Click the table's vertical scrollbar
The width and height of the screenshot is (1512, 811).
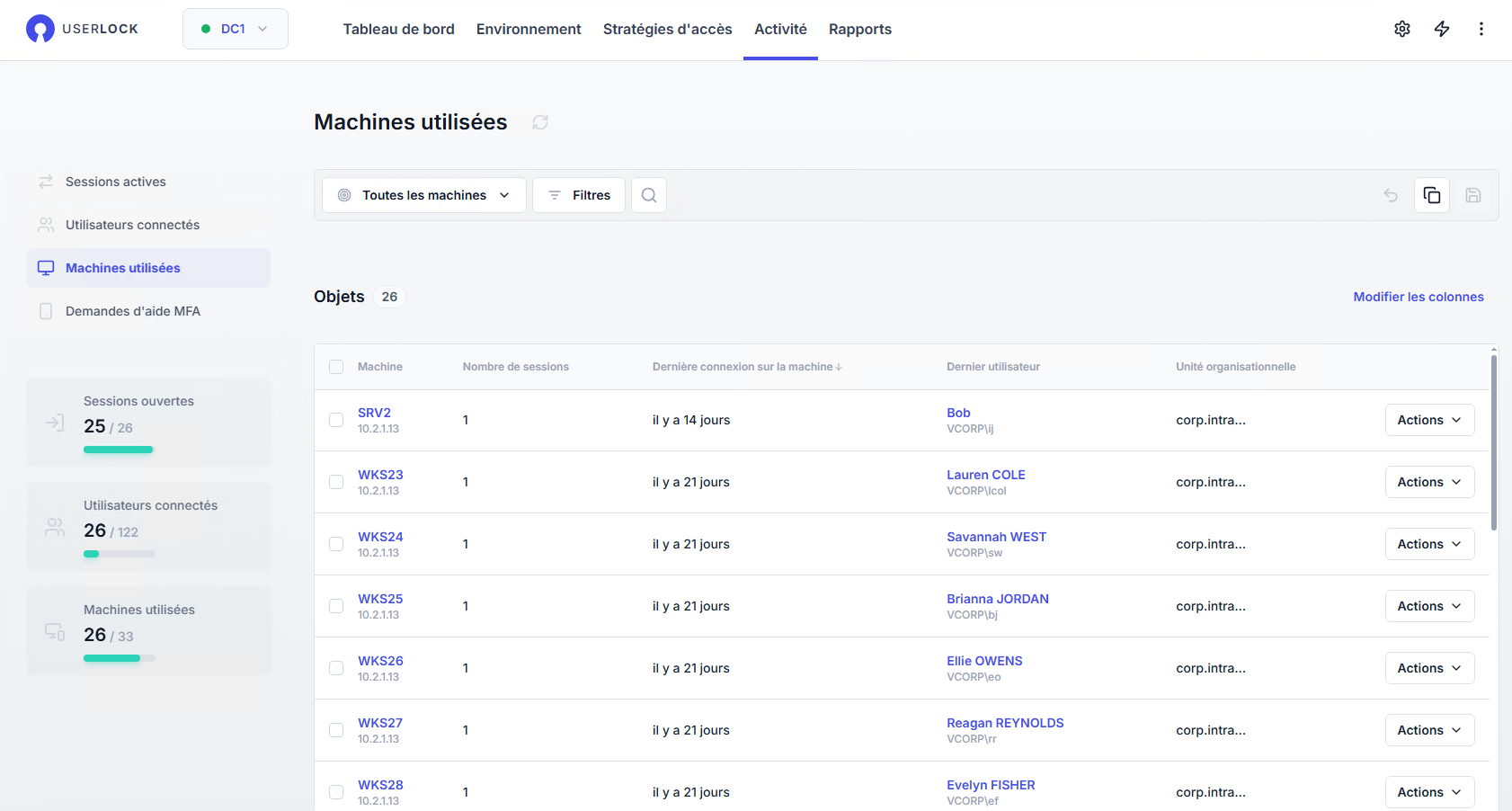point(1493,441)
